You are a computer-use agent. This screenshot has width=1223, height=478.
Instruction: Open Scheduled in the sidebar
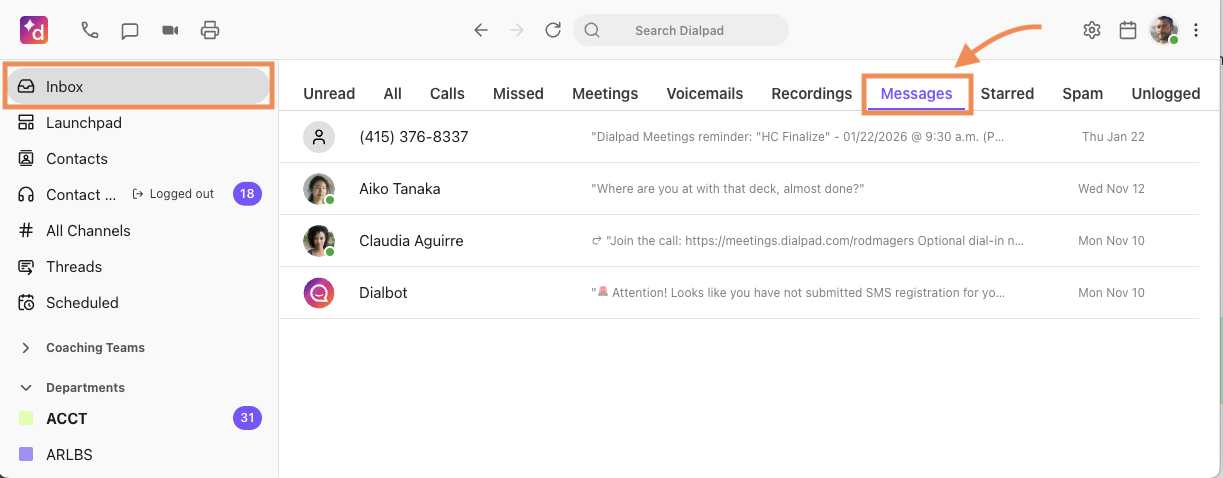pyautogui.click(x=139, y=303)
